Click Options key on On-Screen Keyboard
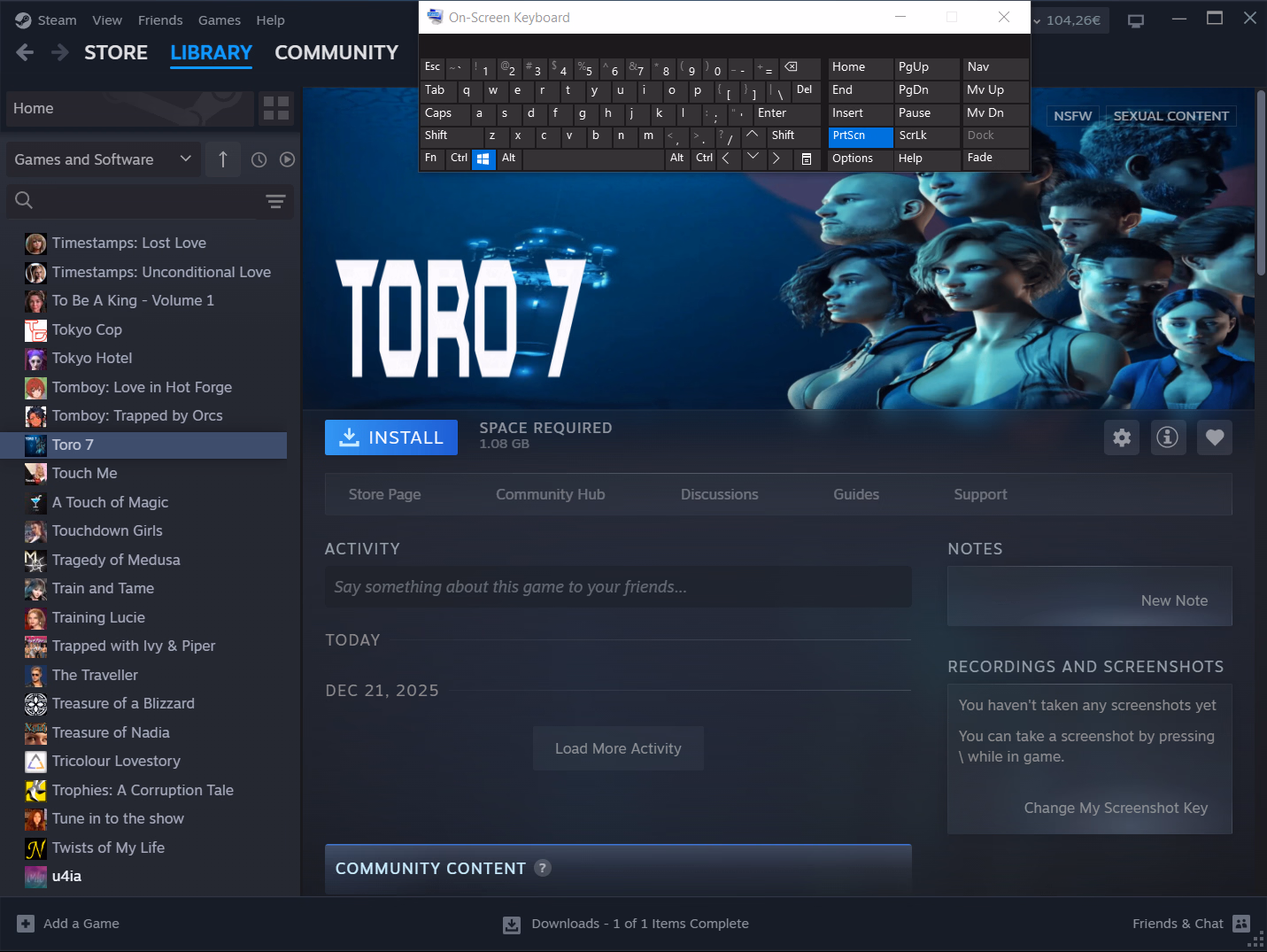1267x952 pixels. (x=861, y=159)
